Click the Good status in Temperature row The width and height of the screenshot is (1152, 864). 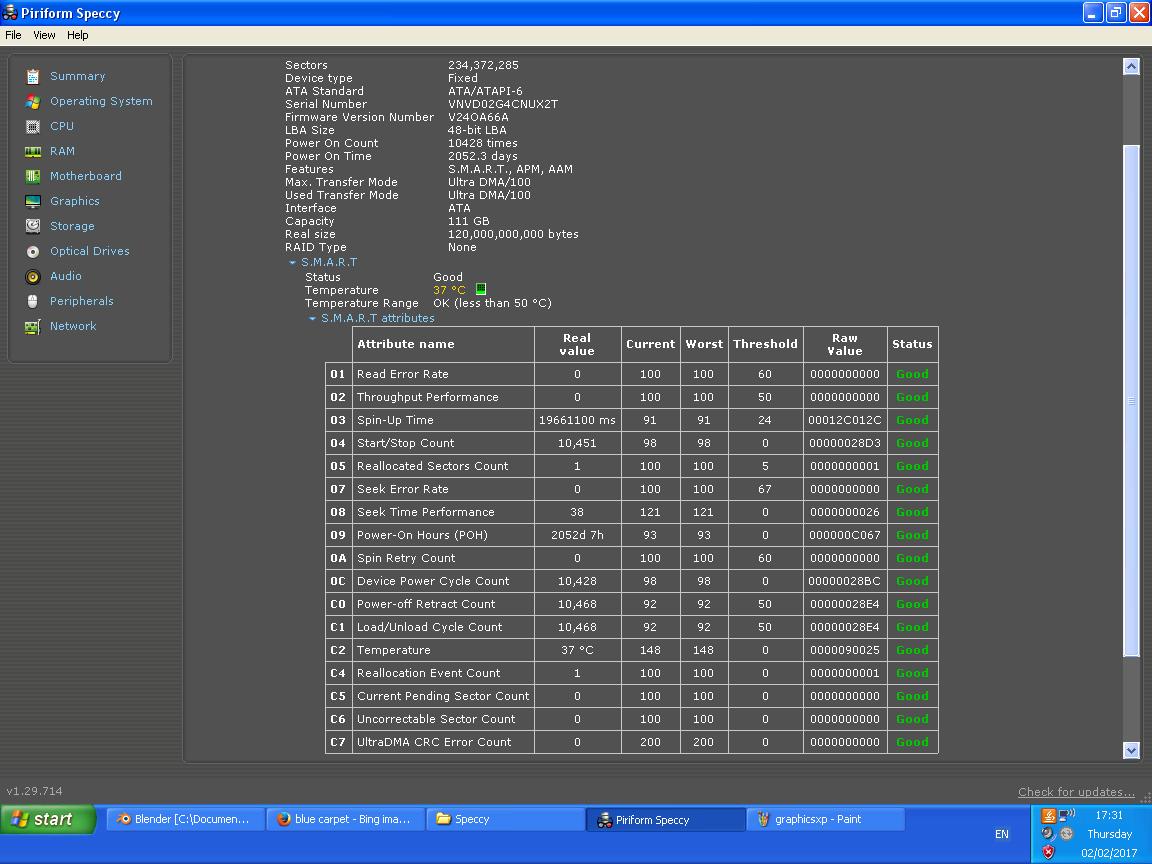(912, 650)
